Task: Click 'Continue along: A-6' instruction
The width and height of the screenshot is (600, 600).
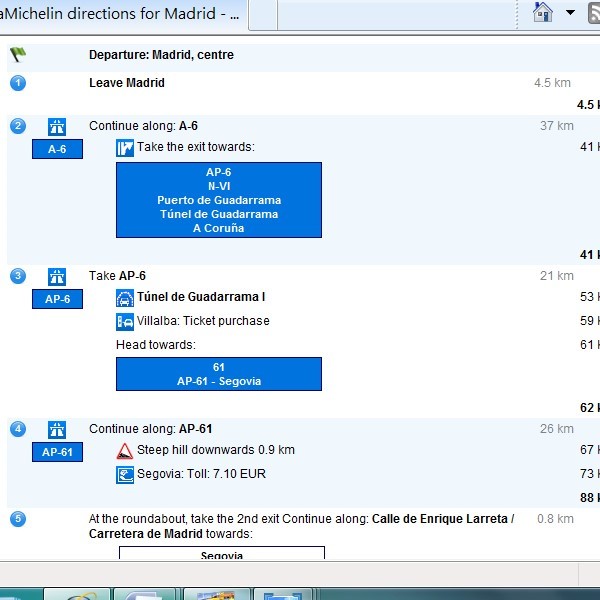Action: [x=143, y=126]
